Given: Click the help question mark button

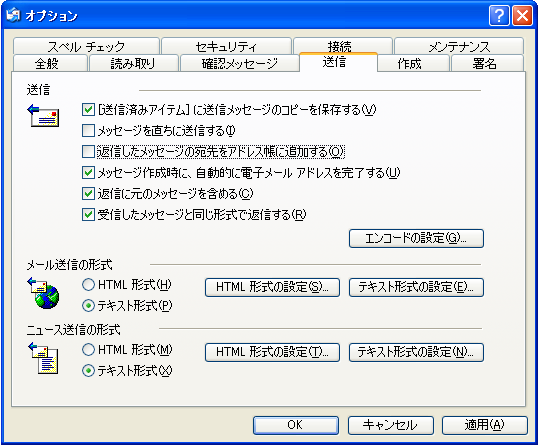Looking at the screenshot, I should pos(499,16).
